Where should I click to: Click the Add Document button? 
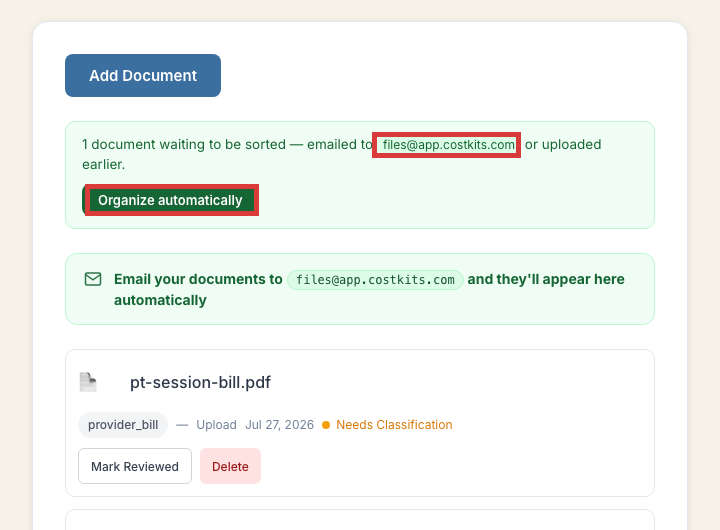143,75
